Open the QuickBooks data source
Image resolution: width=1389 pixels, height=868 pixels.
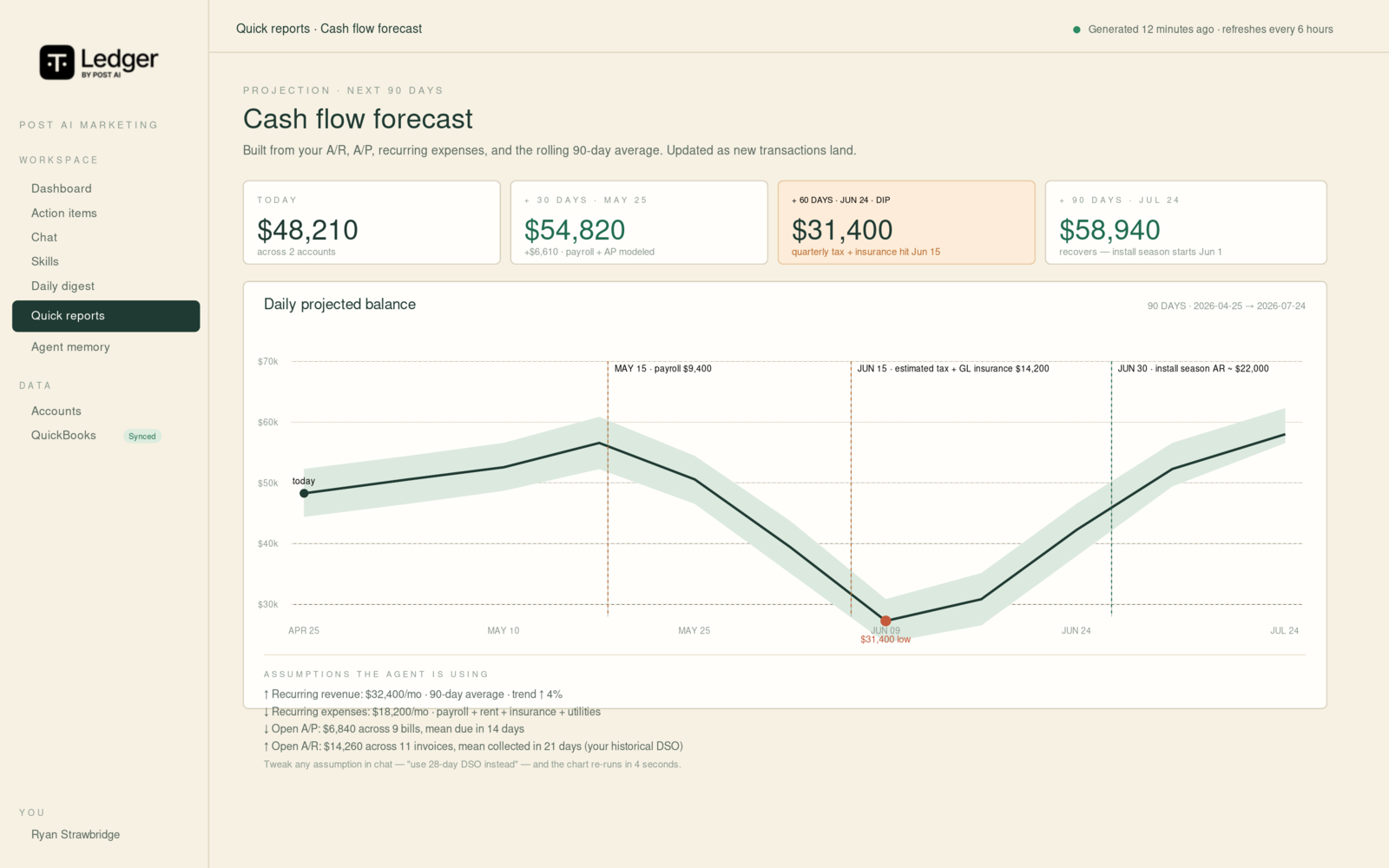point(63,435)
